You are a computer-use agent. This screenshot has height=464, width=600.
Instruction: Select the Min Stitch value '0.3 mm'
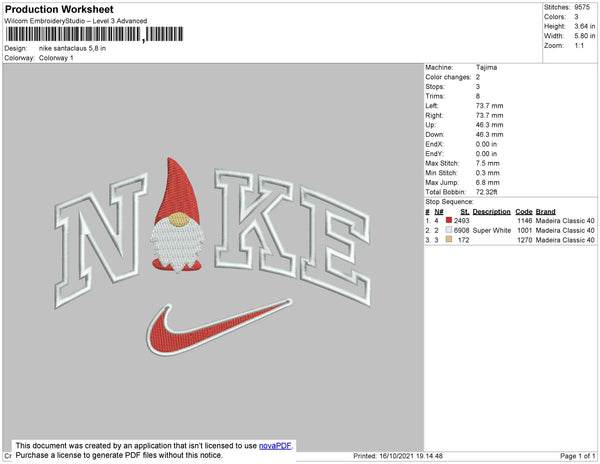[x=488, y=173]
